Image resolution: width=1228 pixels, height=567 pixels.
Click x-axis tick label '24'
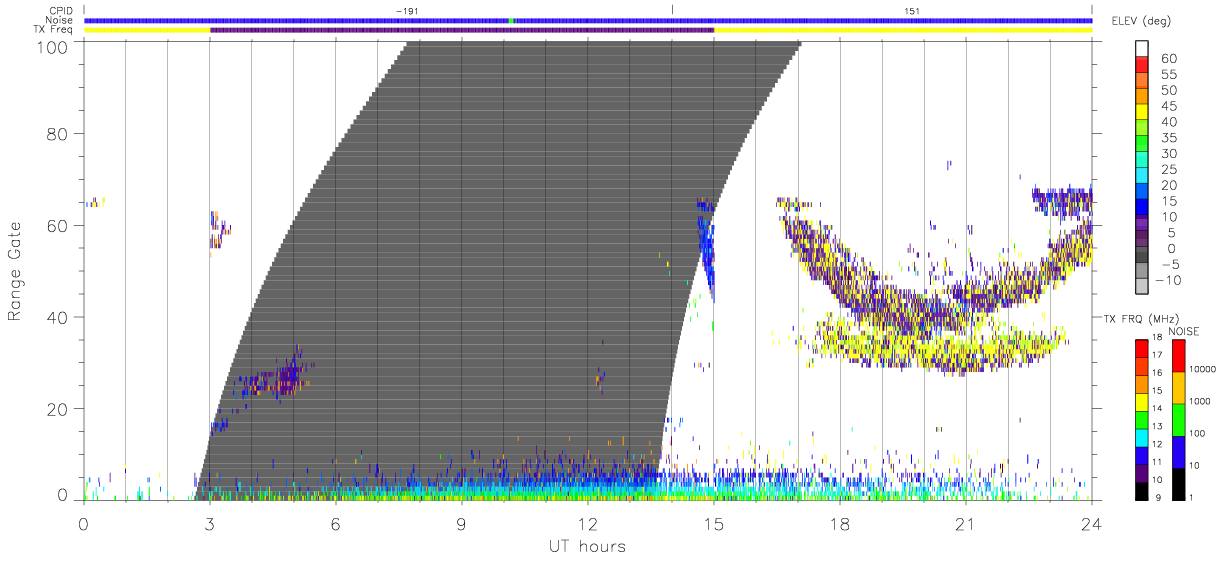click(x=1092, y=523)
